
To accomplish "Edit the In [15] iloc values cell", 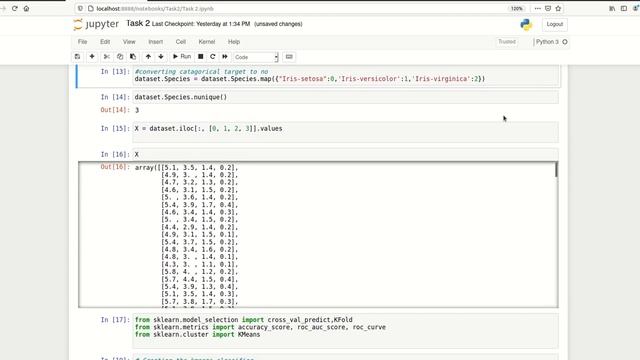I will 345,132.
